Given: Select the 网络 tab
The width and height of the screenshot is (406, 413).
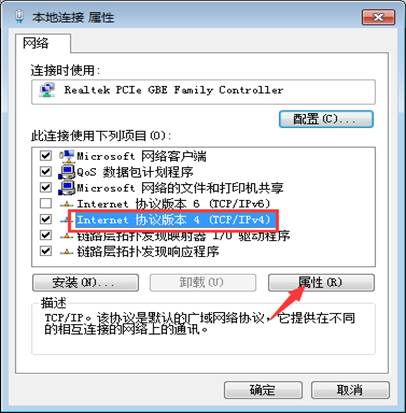Looking at the screenshot, I should pos(36,43).
